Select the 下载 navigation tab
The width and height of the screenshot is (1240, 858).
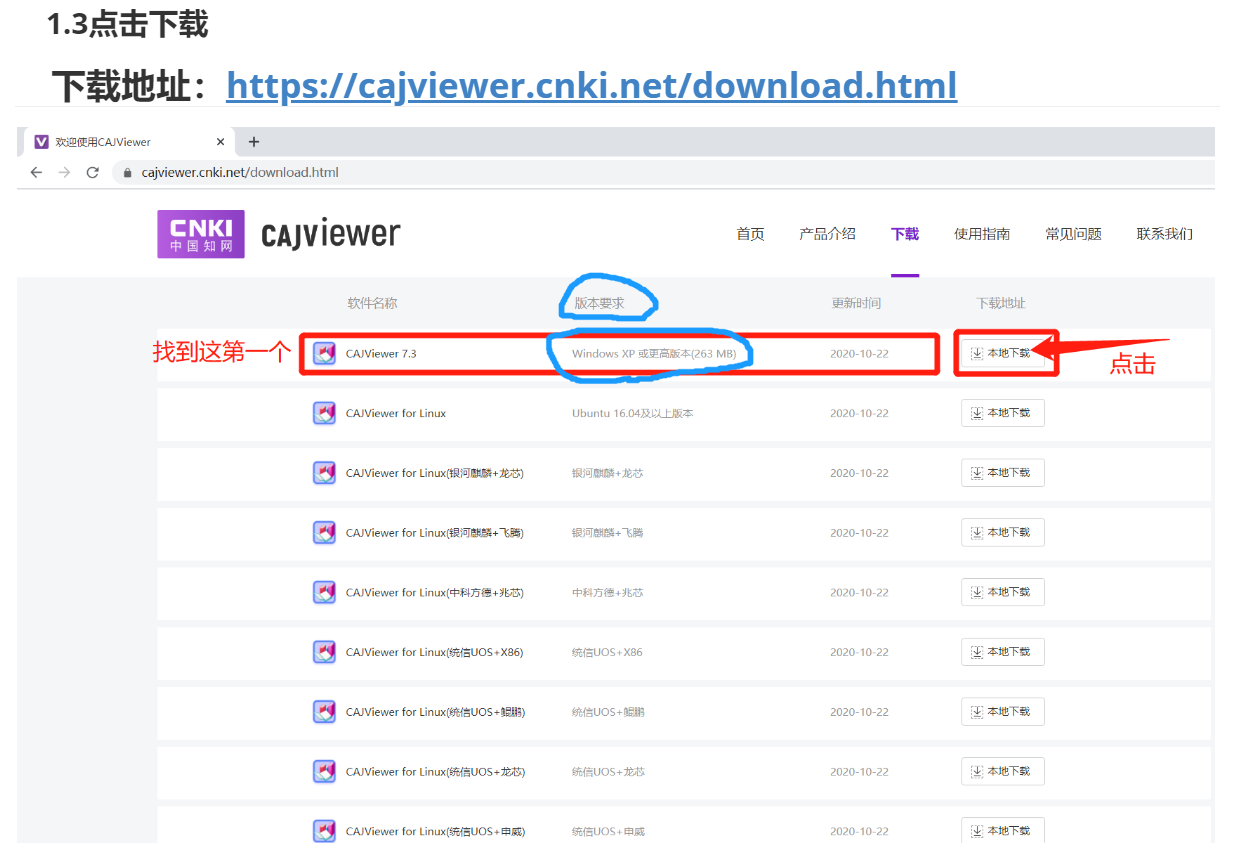(904, 233)
